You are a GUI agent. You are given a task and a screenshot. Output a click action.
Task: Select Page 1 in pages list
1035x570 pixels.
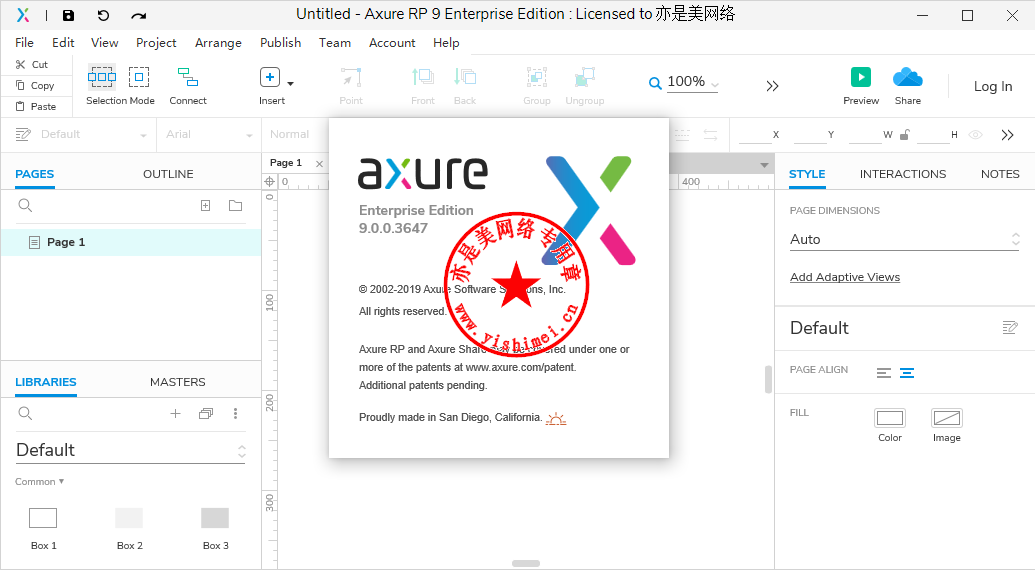coord(131,242)
